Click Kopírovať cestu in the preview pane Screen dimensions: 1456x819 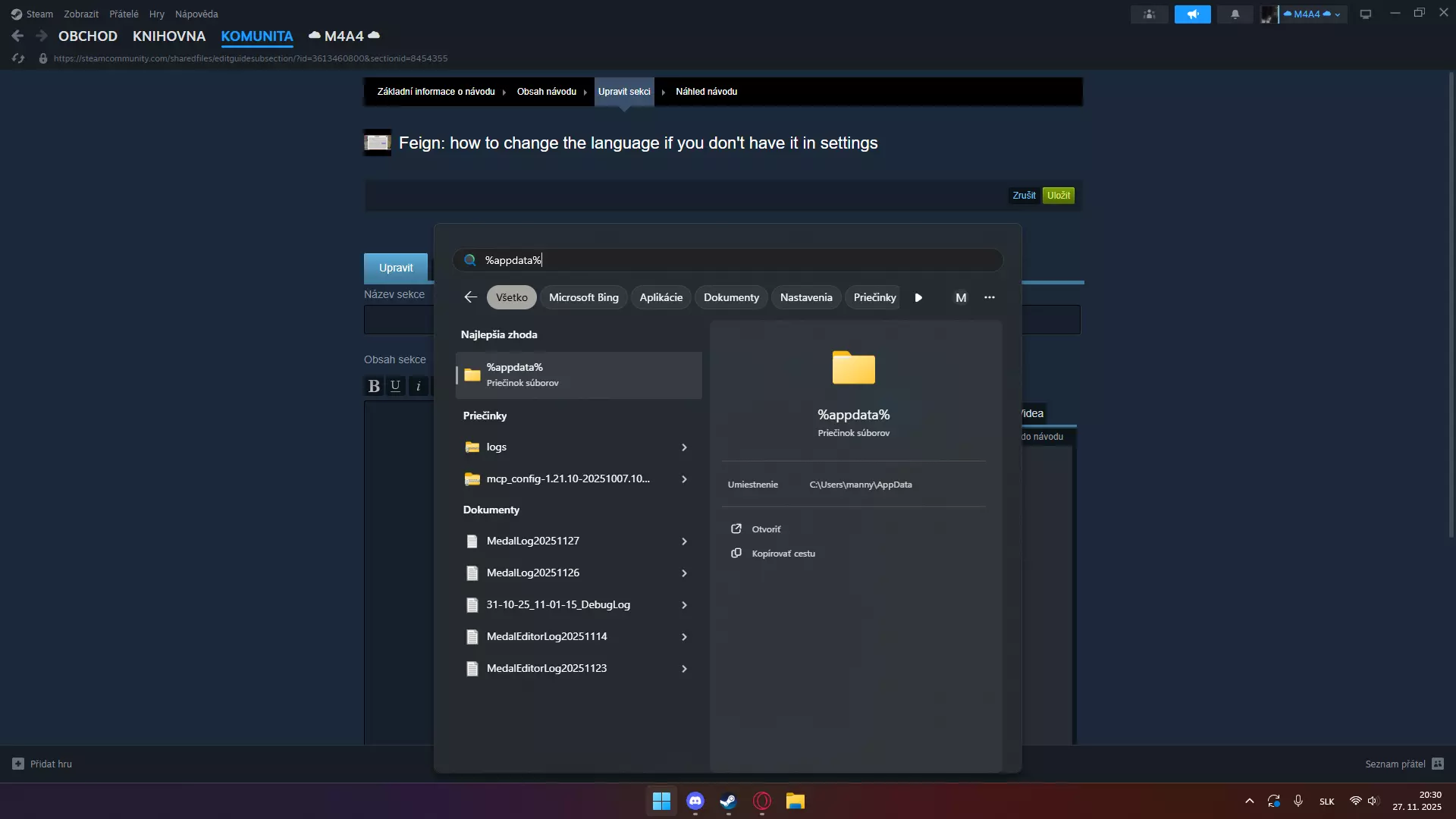(783, 554)
